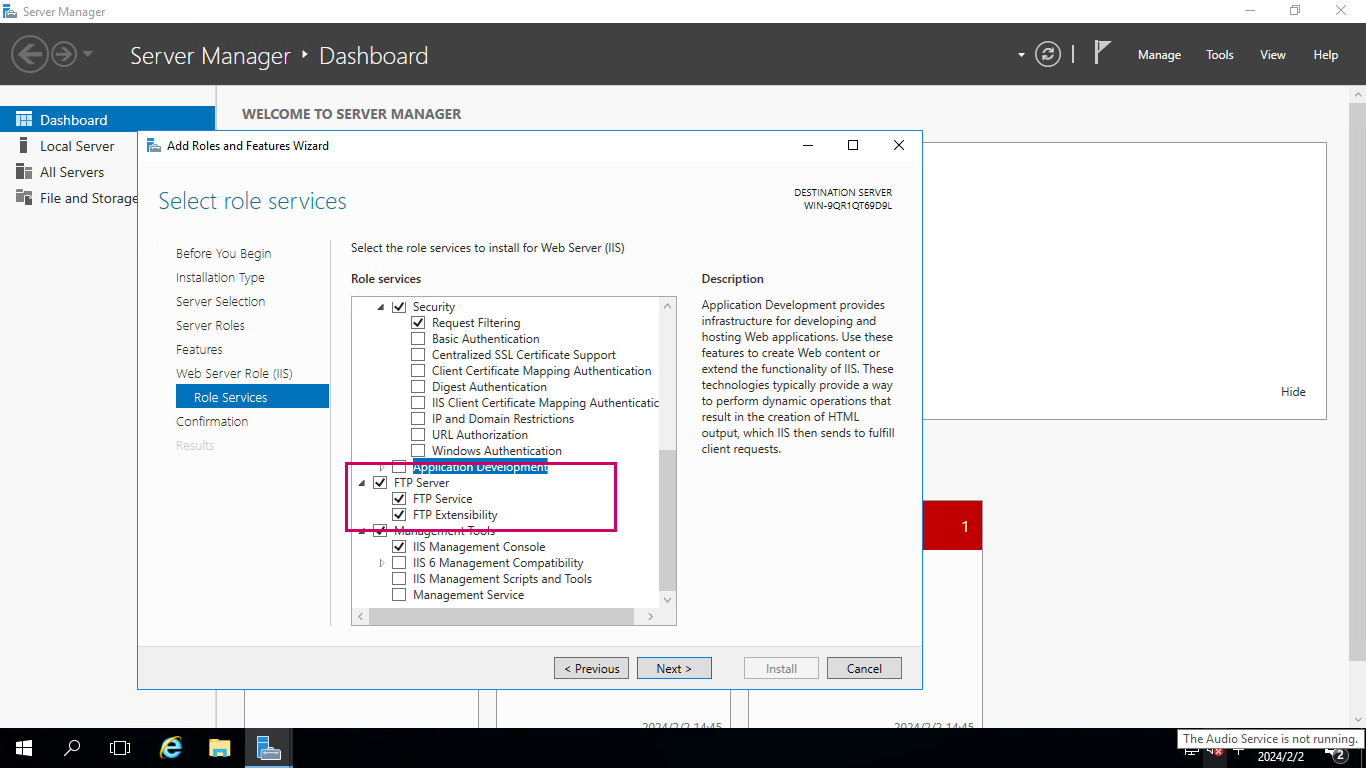1366x768 pixels.
Task: Click the back navigation arrow in Server Manager
Action: point(30,54)
